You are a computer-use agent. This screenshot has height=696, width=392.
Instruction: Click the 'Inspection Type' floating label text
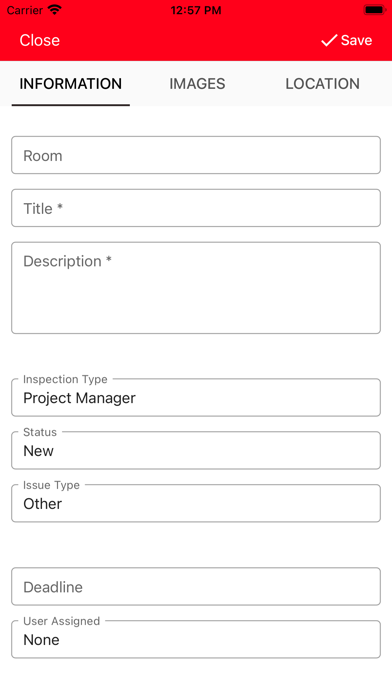65,379
